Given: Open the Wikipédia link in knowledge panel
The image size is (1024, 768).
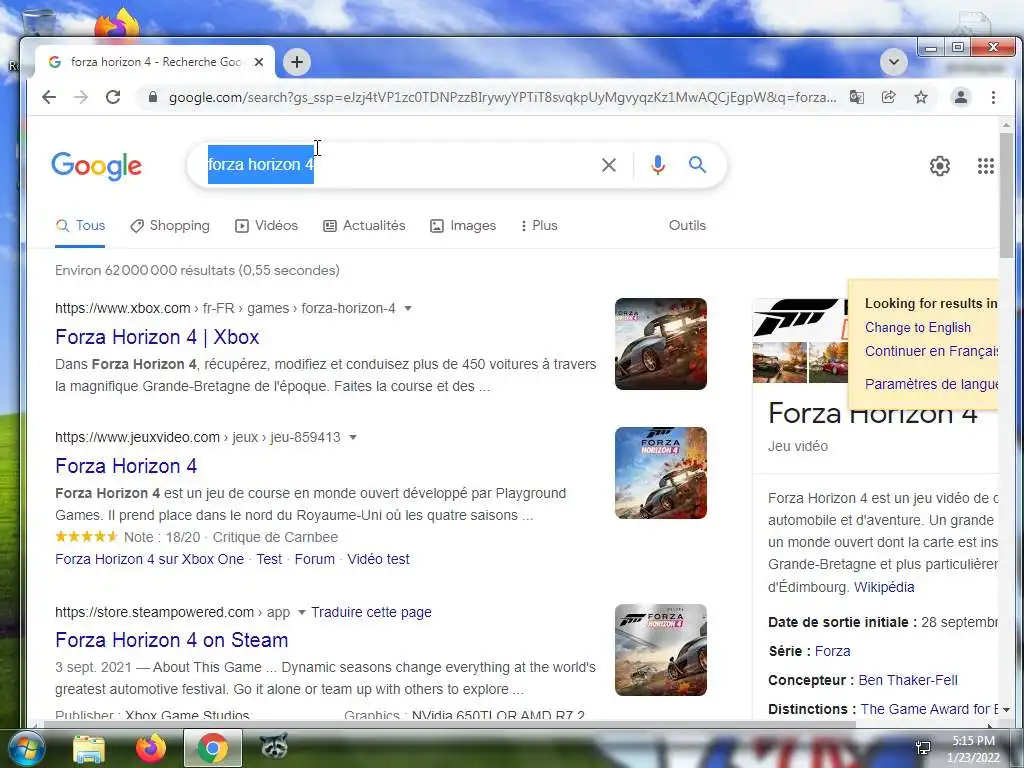Looking at the screenshot, I should click(884, 587).
